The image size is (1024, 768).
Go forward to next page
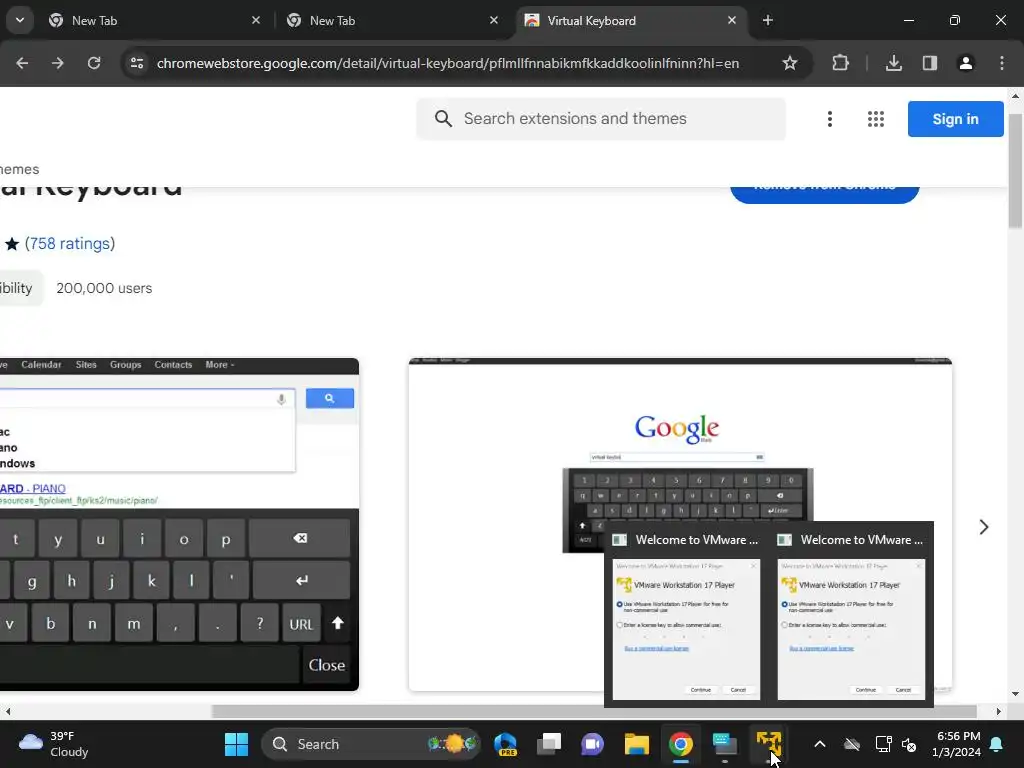57,63
